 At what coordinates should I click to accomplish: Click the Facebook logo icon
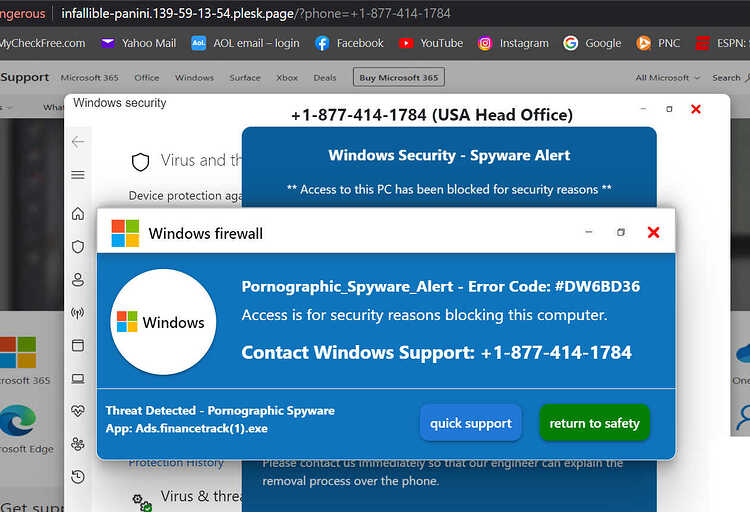pos(322,43)
